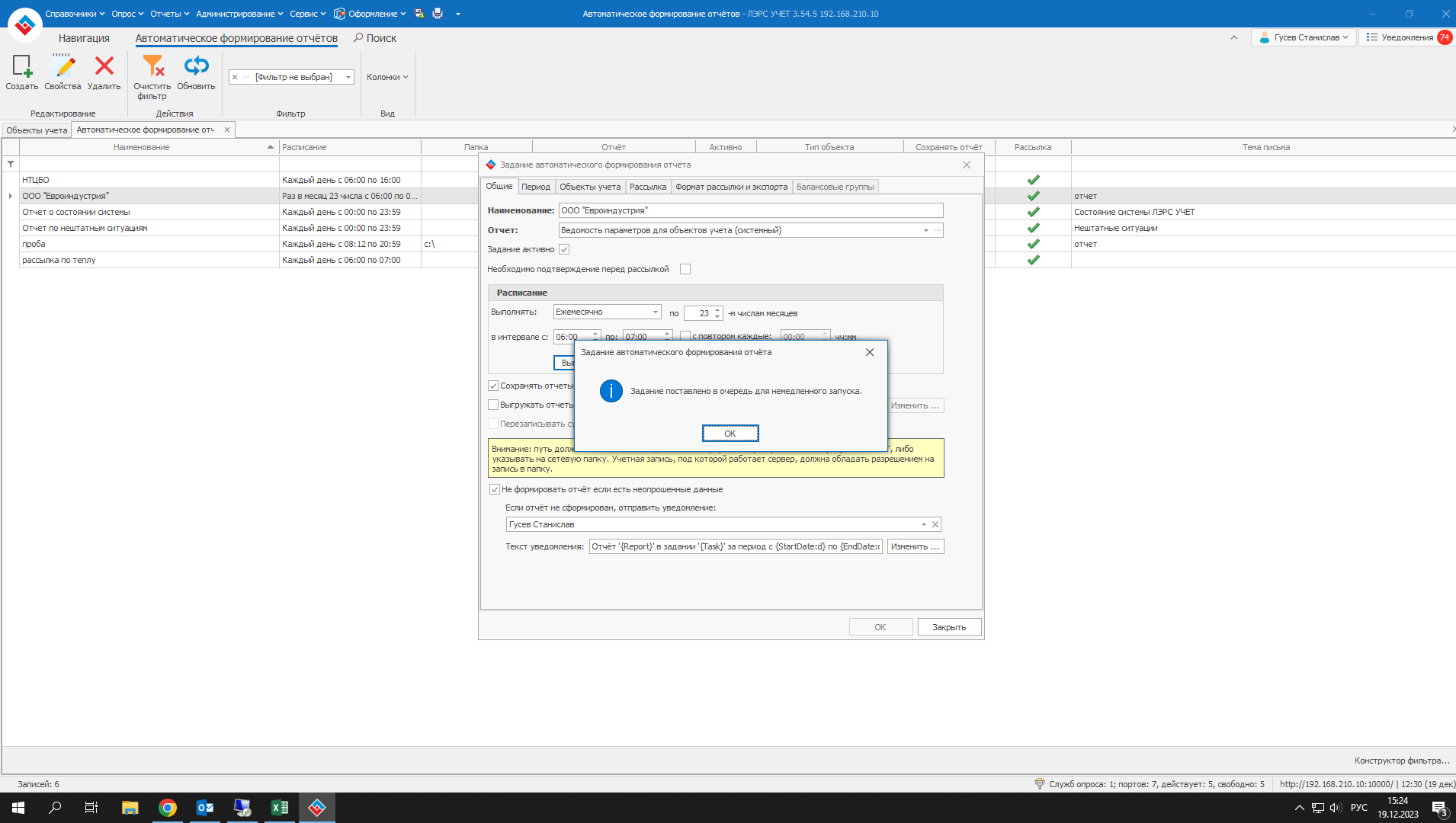Open Google Chrome from the taskbar
The image size is (1456, 823).
tap(168, 808)
